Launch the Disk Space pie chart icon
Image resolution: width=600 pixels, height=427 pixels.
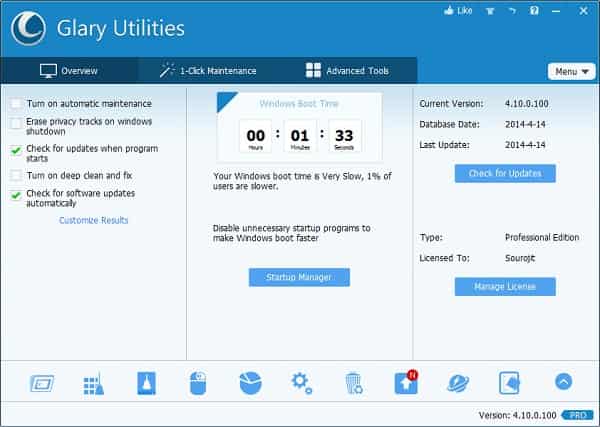pyautogui.click(x=250, y=383)
